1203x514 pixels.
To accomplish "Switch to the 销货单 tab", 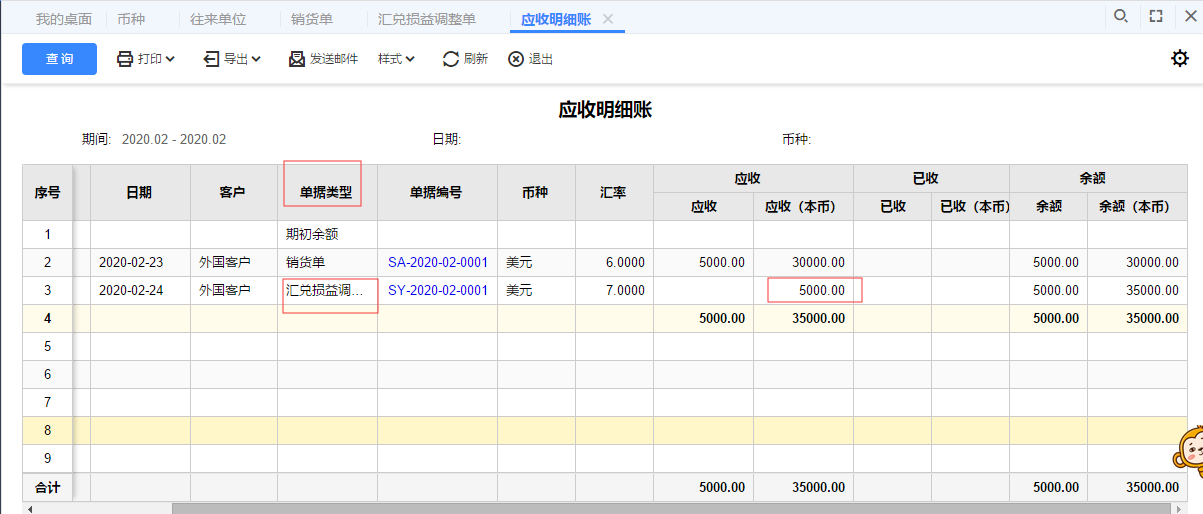I will 312,19.
